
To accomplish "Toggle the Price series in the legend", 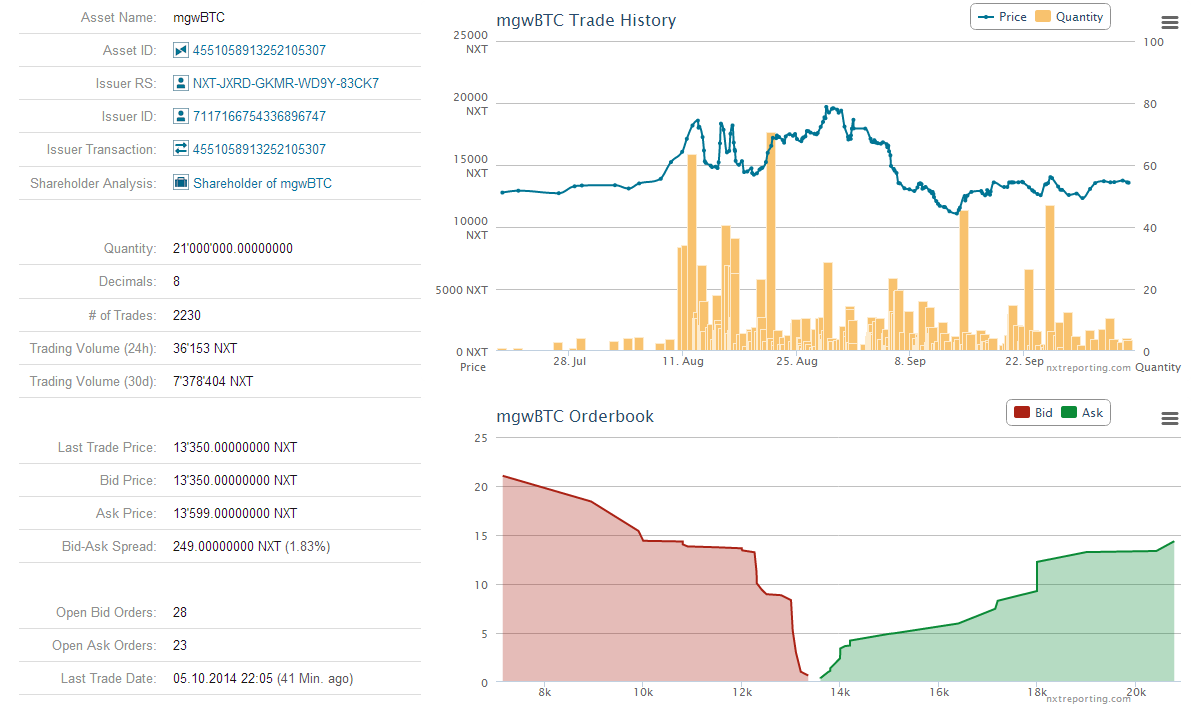I will pyautogui.click(x=1002, y=17).
